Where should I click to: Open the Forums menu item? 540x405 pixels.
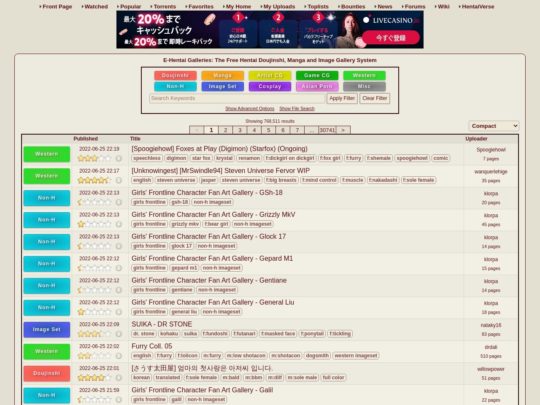click(414, 7)
